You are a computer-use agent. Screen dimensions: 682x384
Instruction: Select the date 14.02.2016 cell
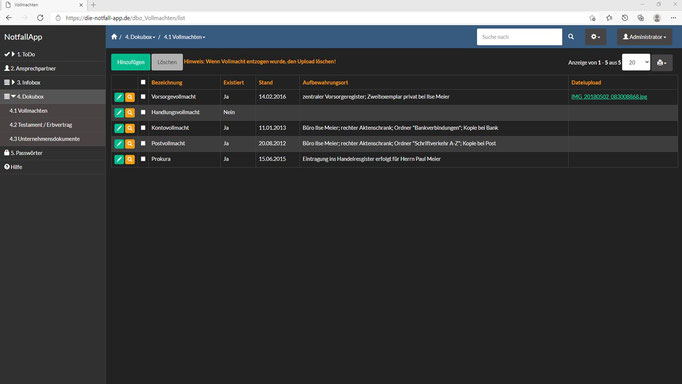(272, 97)
